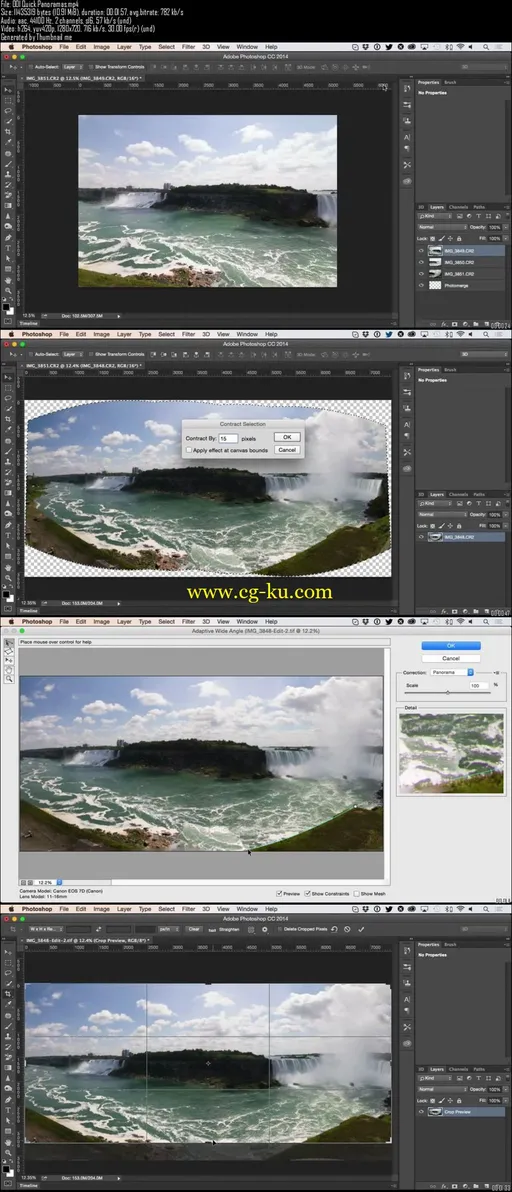This screenshot has width=512, height=1192.
Task: Open the W x H x Res preset dropdown
Action: (44, 929)
